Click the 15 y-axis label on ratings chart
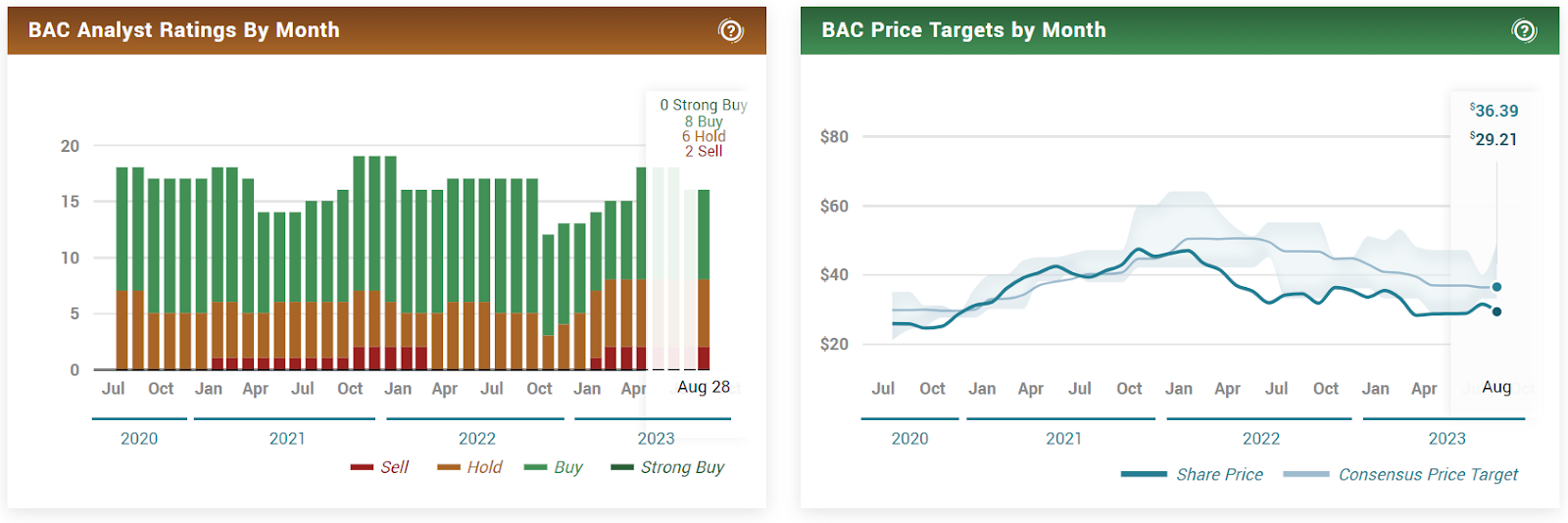1568x523 pixels. tap(70, 202)
